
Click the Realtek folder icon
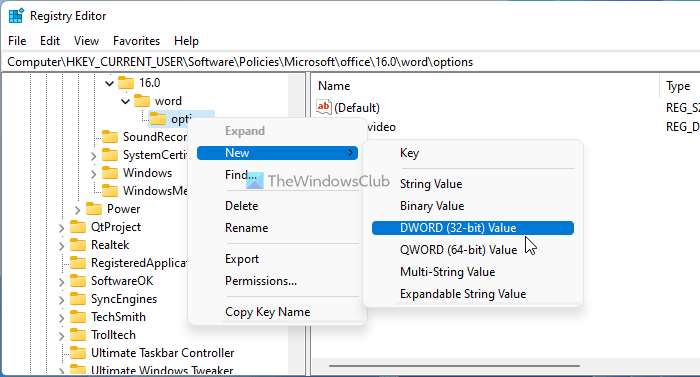(78, 245)
